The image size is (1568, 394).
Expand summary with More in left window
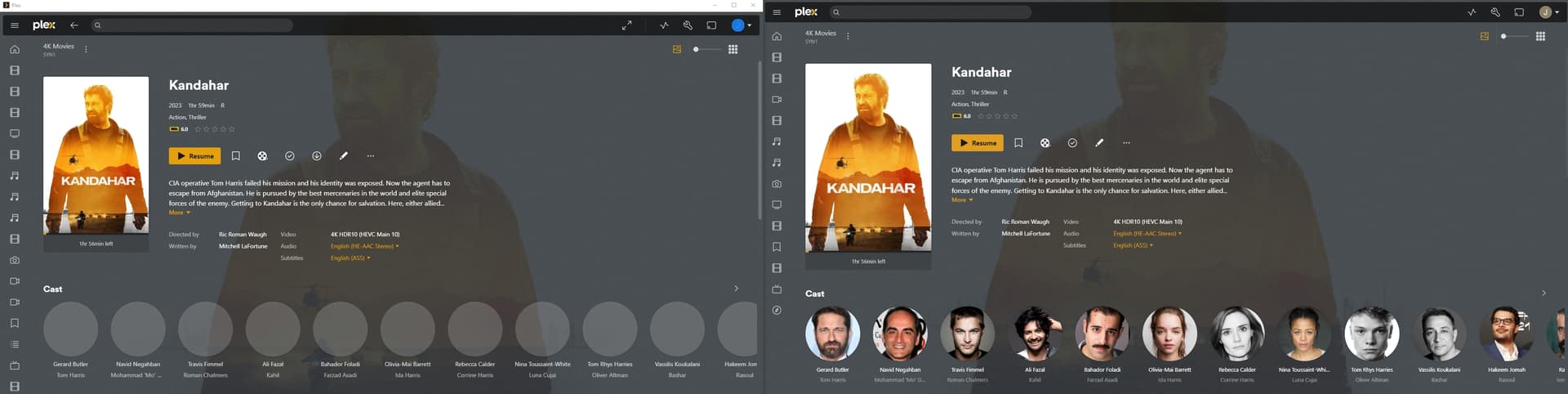[x=180, y=213]
